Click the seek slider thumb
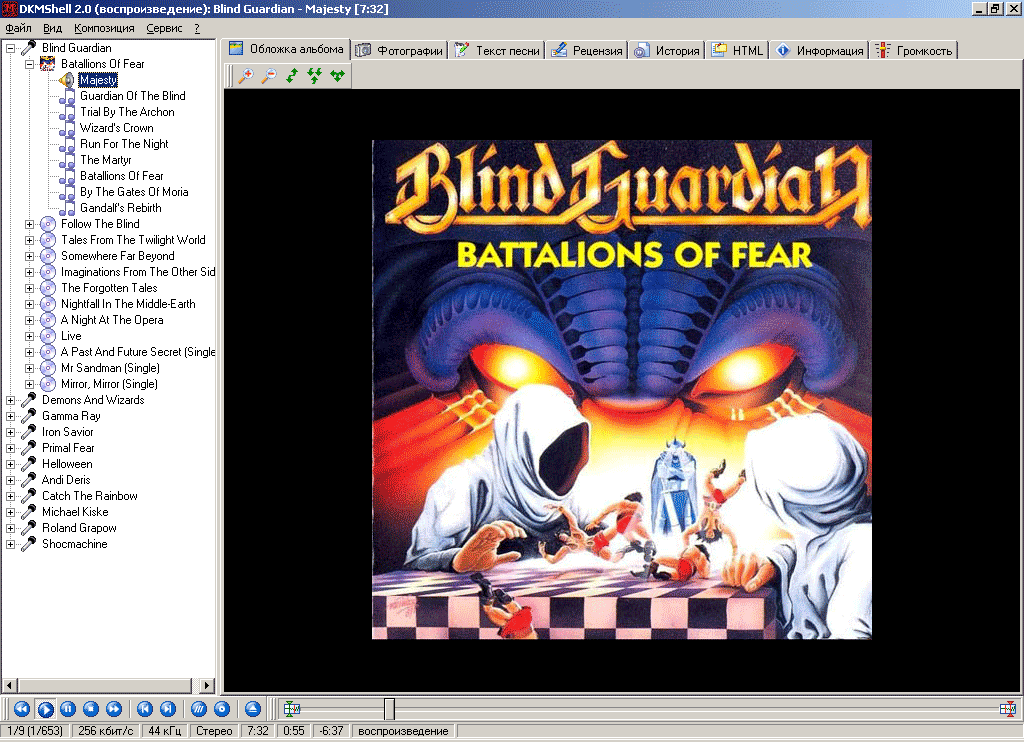Viewport: 1024px width, 742px height. [389, 709]
